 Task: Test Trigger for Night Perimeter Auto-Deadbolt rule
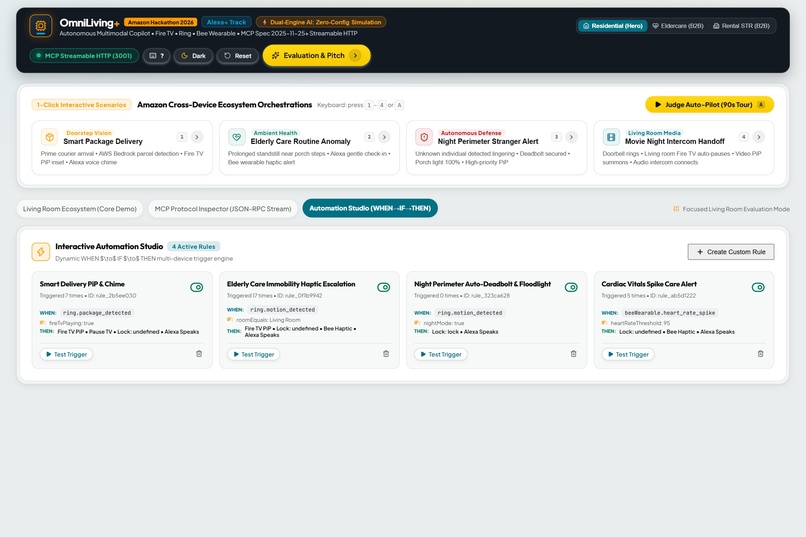click(x=441, y=354)
